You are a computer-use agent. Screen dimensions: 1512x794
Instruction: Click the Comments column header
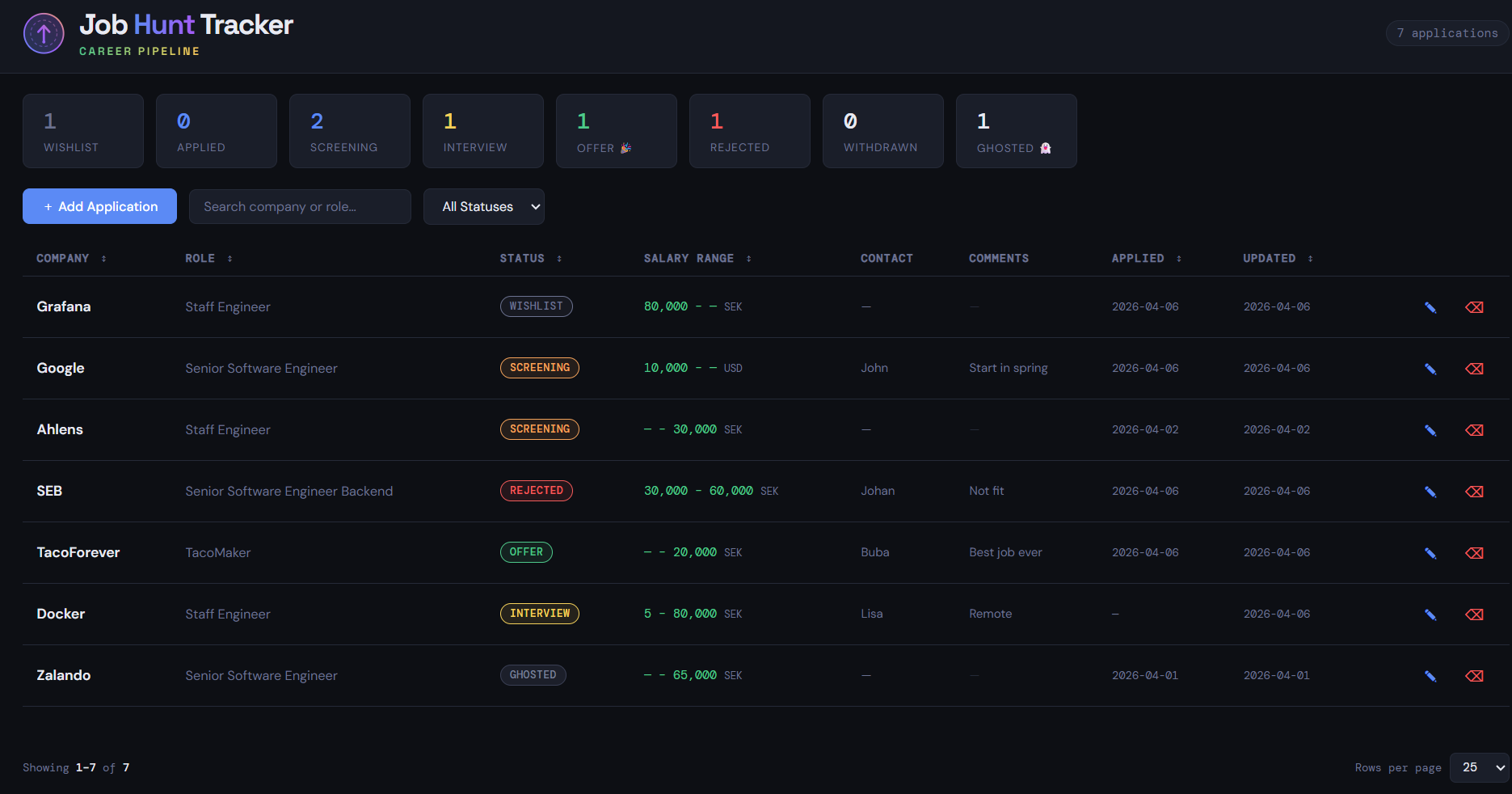tap(999, 259)
